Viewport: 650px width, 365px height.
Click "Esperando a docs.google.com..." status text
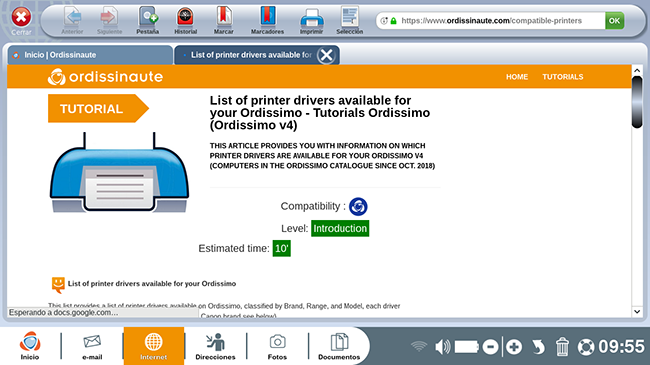click(x=63, y=312)
